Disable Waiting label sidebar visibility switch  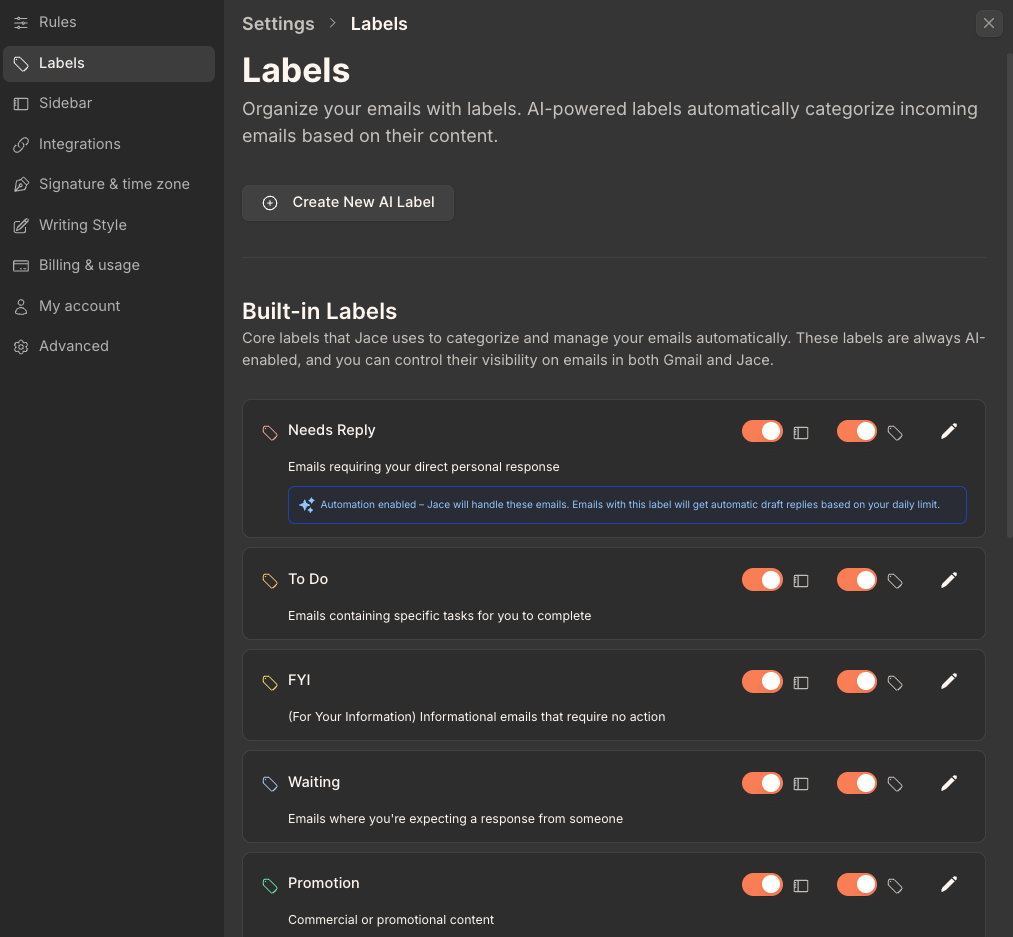point(762,783)
